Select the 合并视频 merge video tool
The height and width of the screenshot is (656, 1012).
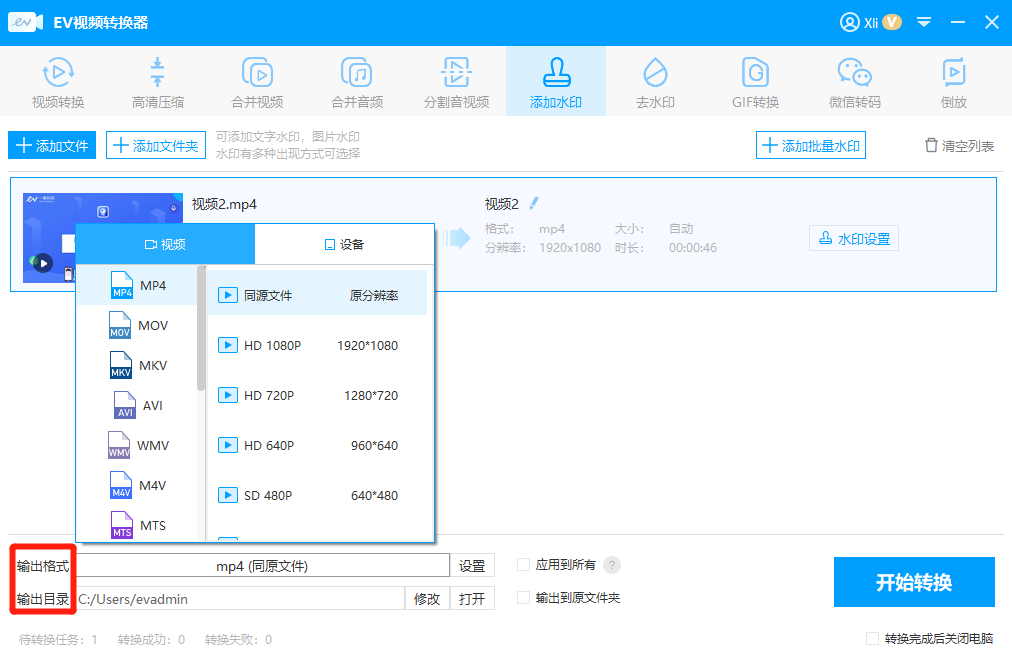(257, 80)
